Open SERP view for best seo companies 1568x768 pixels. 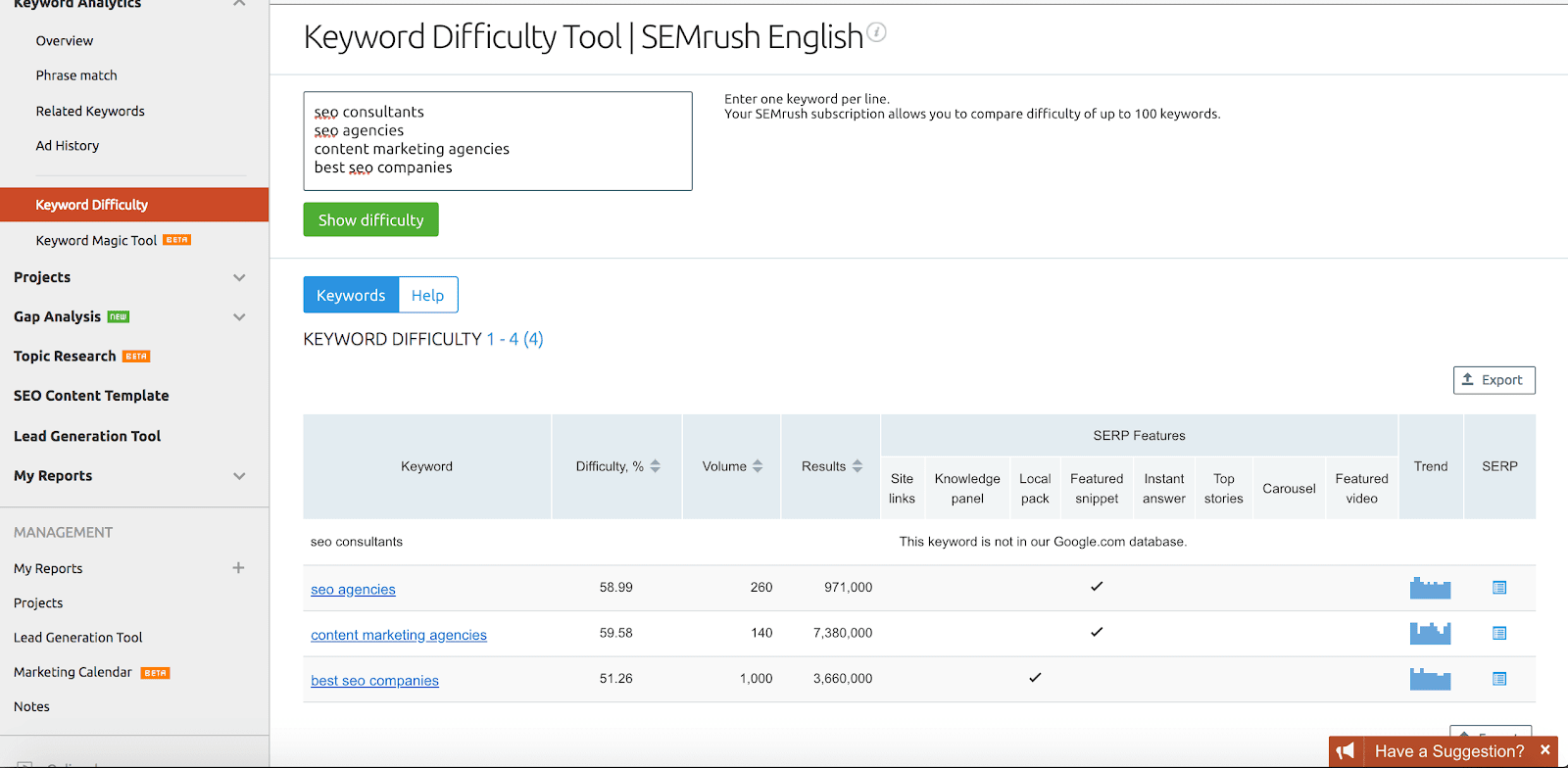1498,679
